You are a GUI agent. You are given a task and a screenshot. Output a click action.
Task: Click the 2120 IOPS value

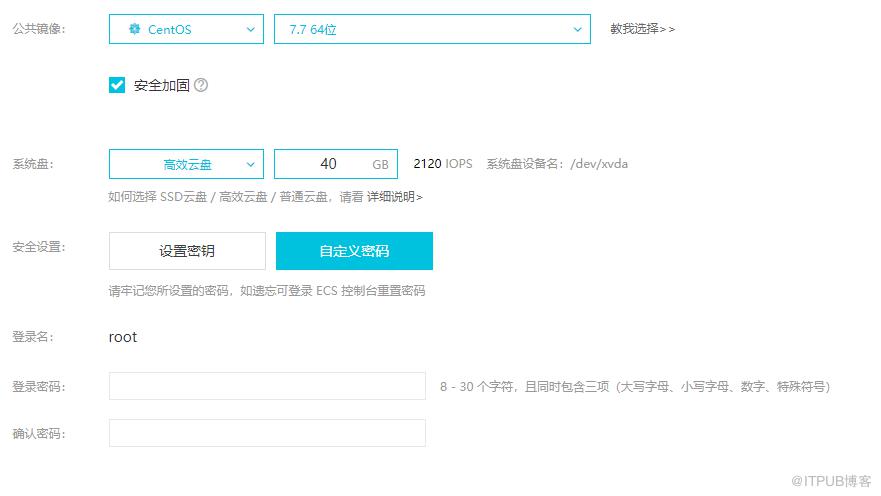click(443, 164)
